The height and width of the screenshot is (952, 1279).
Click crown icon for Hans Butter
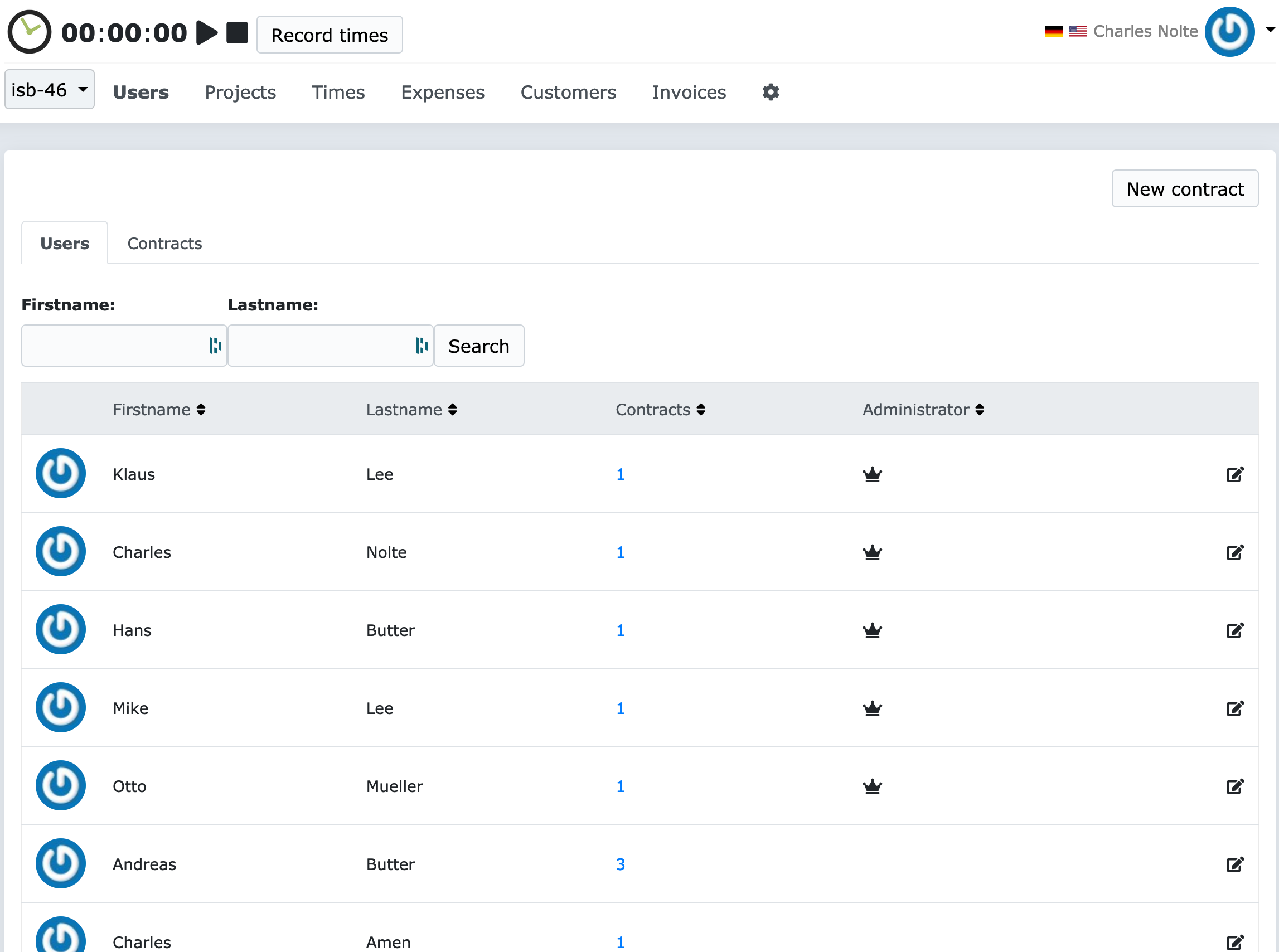tap(872, 630)
